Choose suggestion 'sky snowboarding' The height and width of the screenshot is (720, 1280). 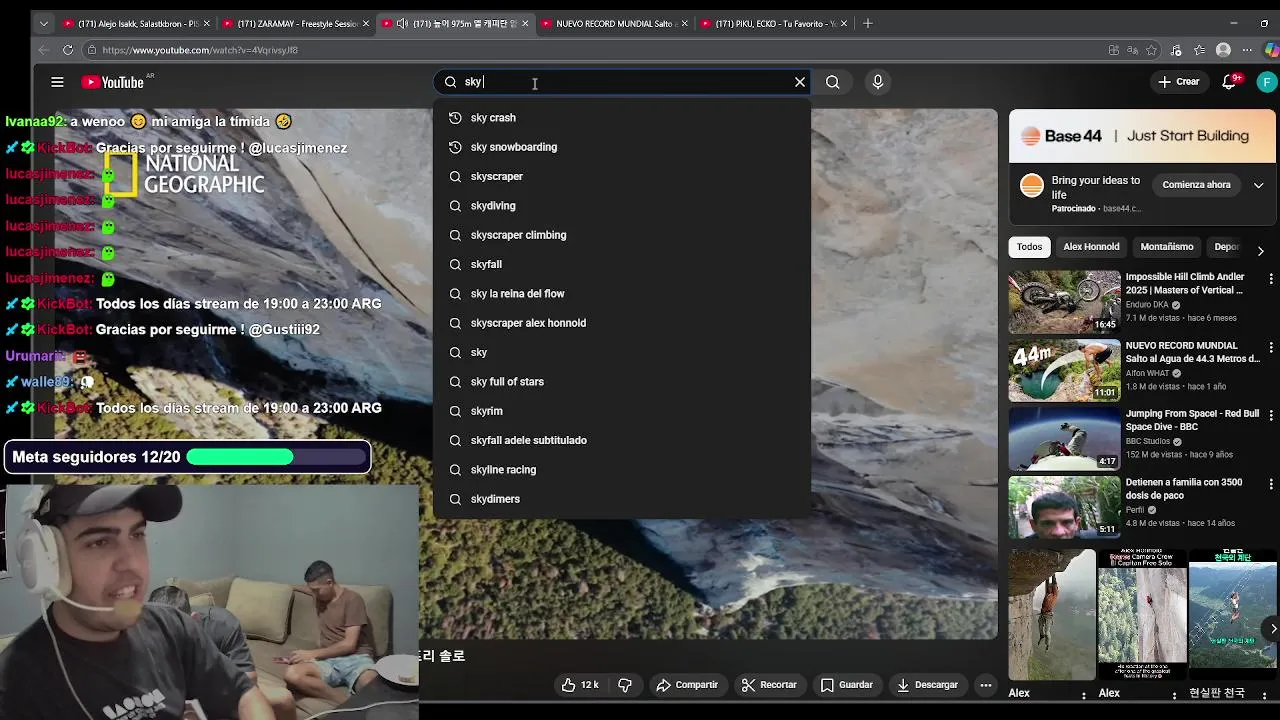(x=622, y=147)
